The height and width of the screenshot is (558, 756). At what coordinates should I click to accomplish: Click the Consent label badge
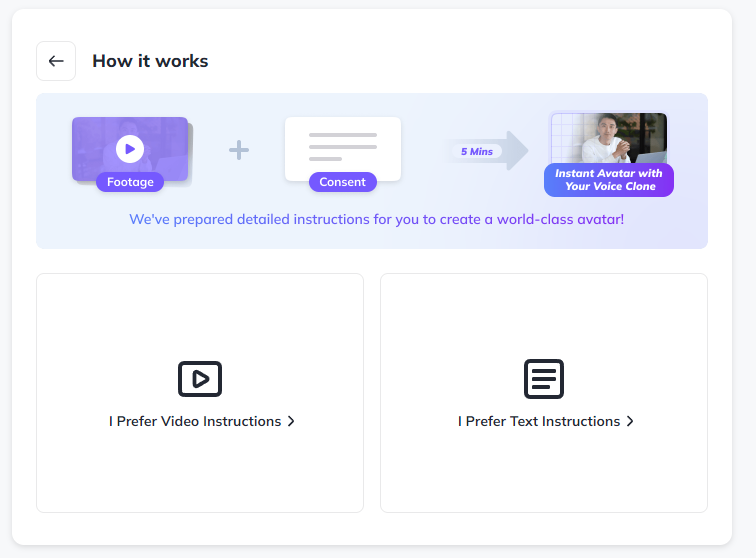pos(342,182)
